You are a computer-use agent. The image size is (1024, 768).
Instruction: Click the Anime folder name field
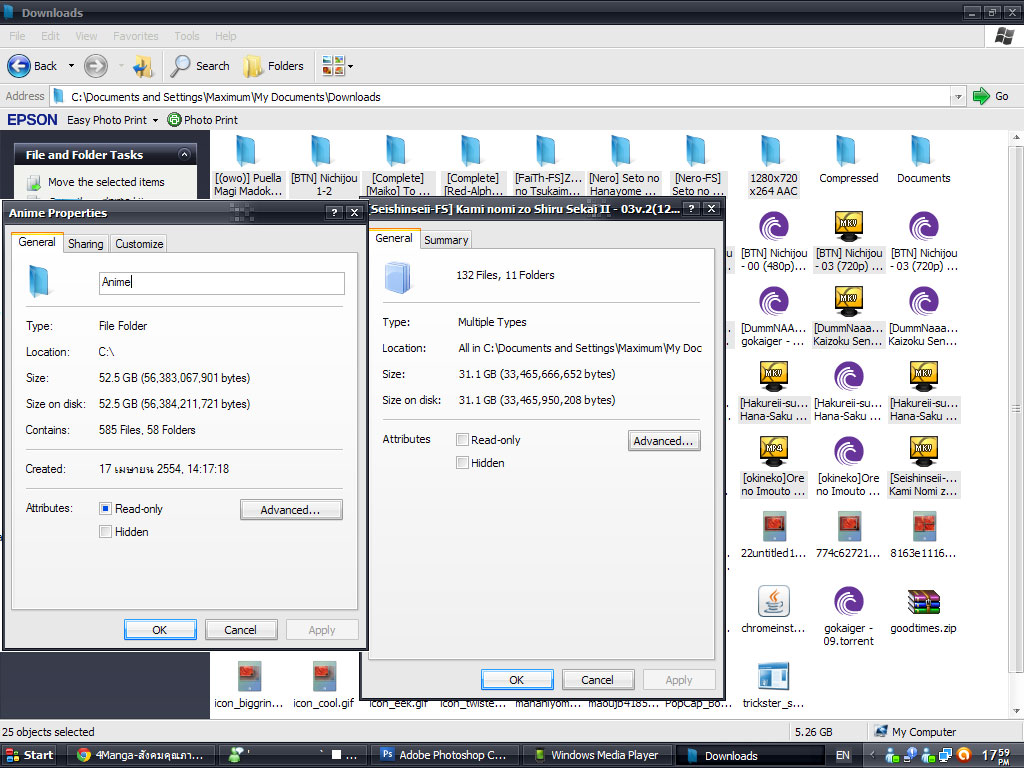[221, 282]
